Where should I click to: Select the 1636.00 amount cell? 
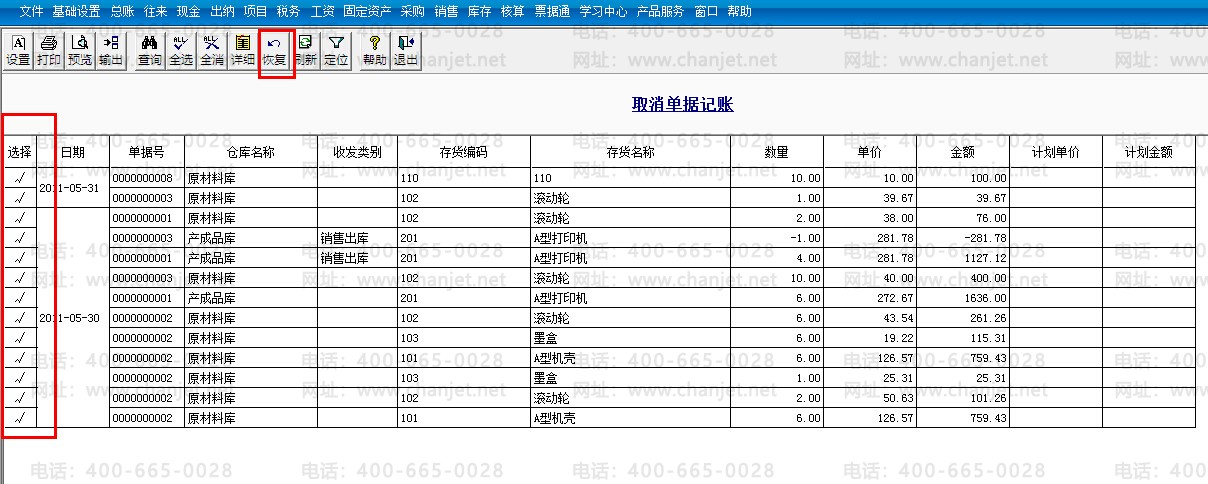point(965,298)
